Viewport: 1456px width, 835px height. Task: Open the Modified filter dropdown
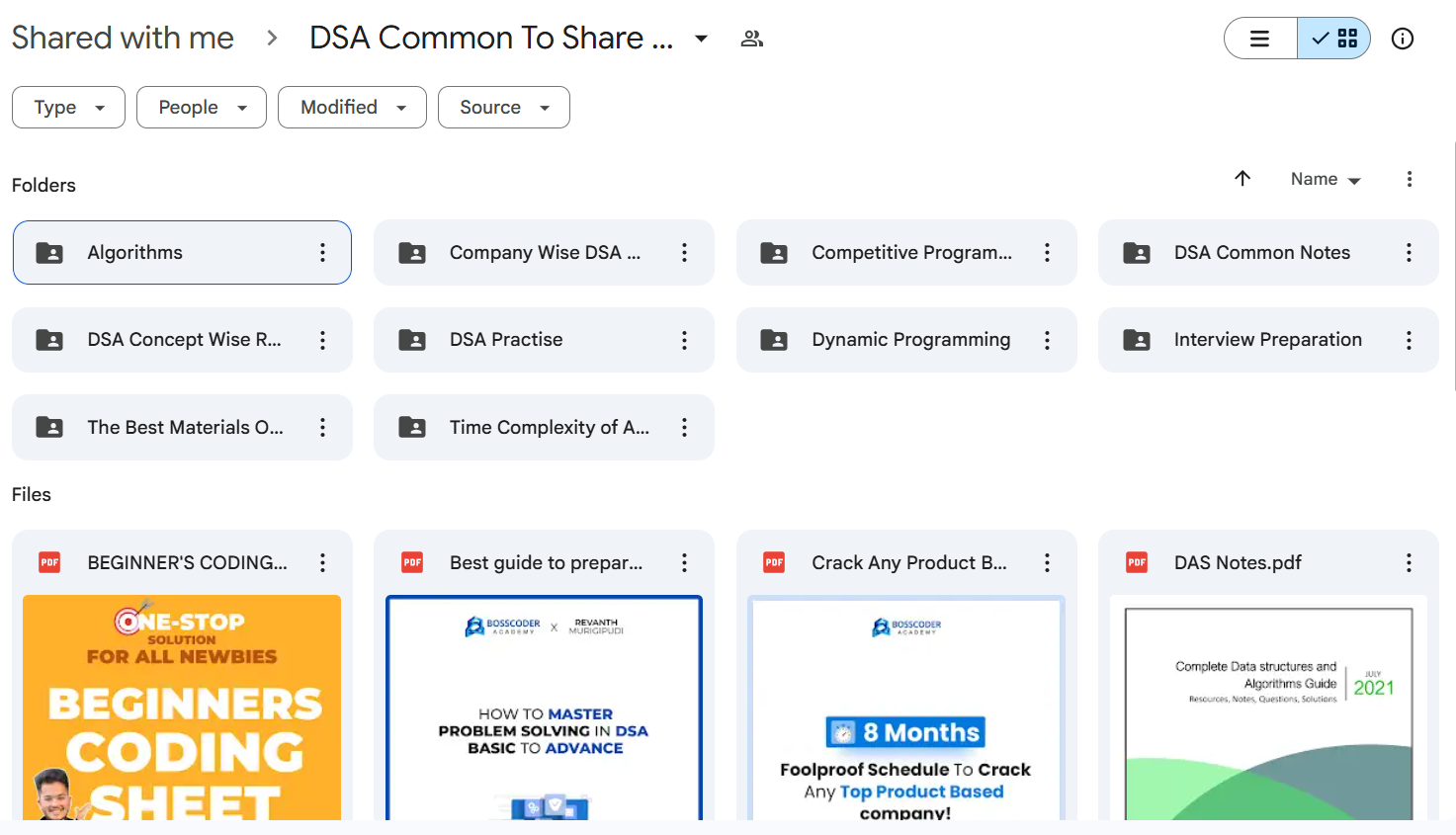pyautogui.click(x=352, y=108)
